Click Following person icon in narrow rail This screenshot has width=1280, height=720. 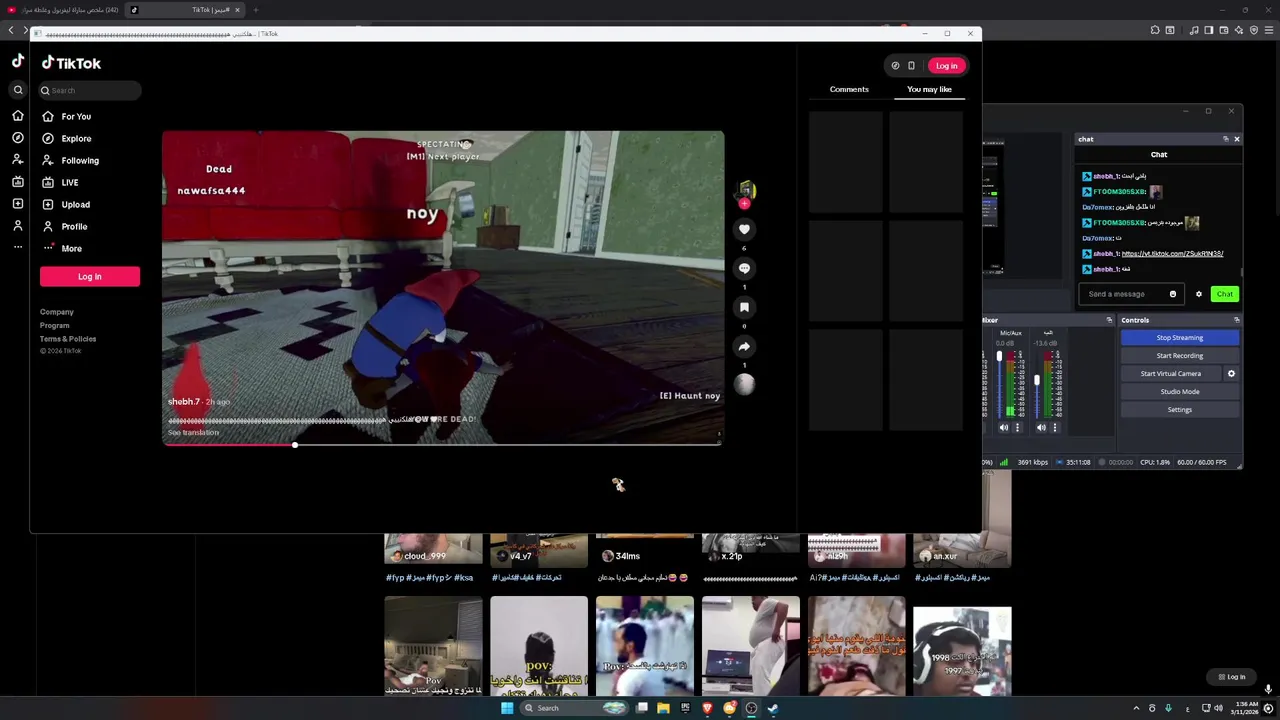pos(18,160)
